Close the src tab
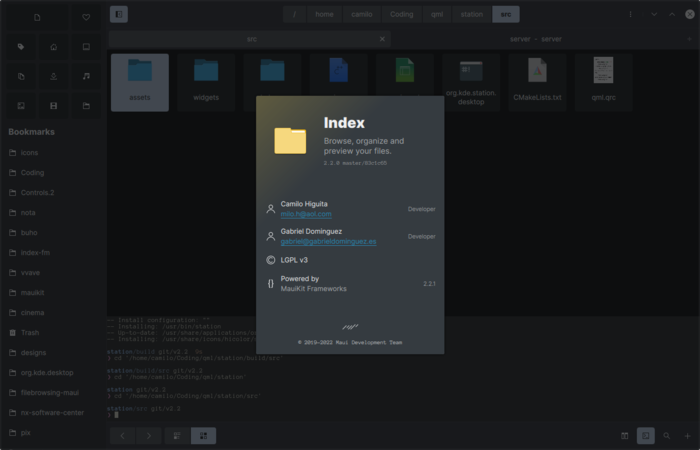 click(382, 39)
